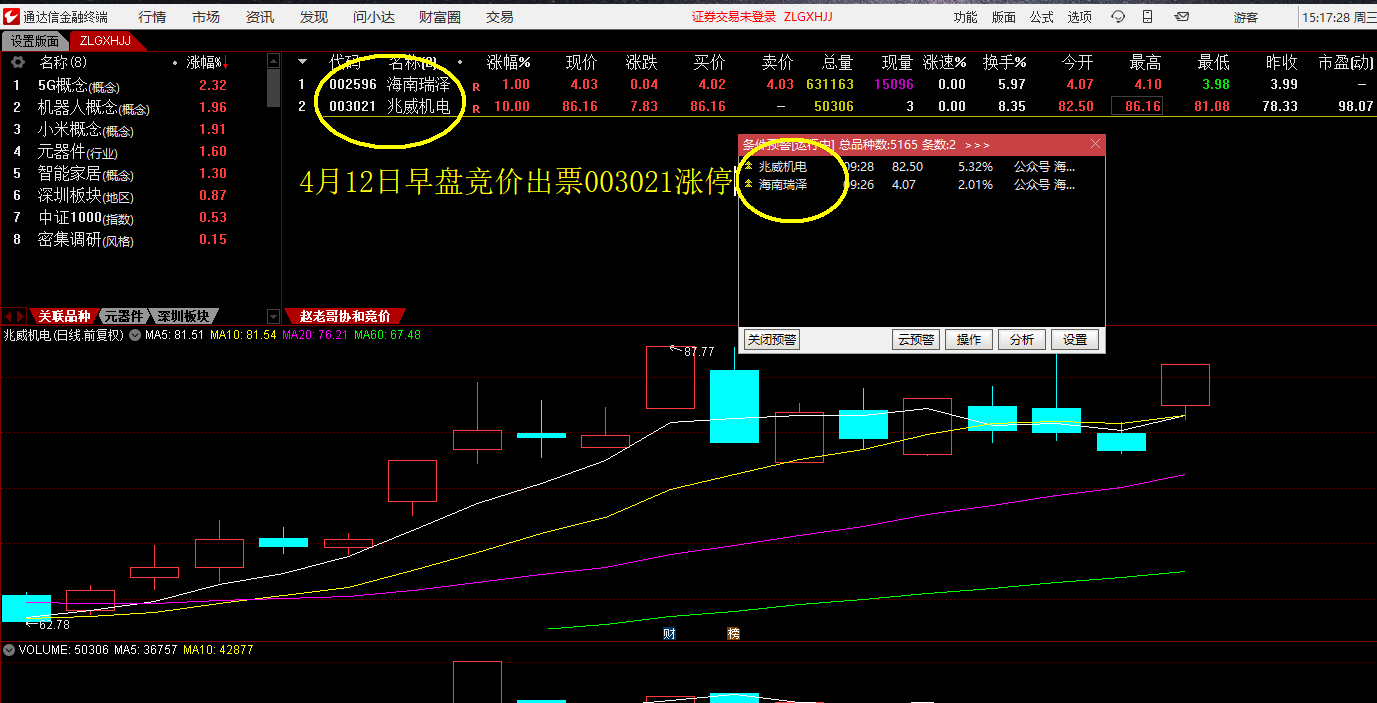Open the 版面 menu

1004,17
